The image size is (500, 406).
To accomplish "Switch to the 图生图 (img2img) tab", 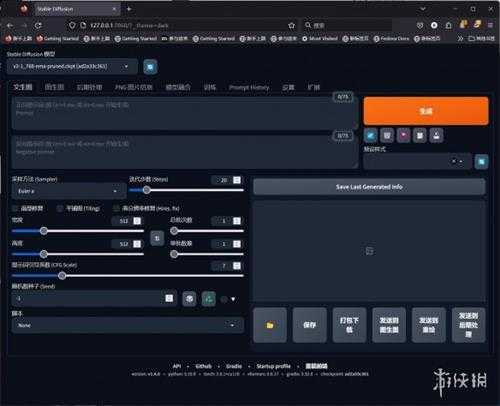I will coord(54,87).
